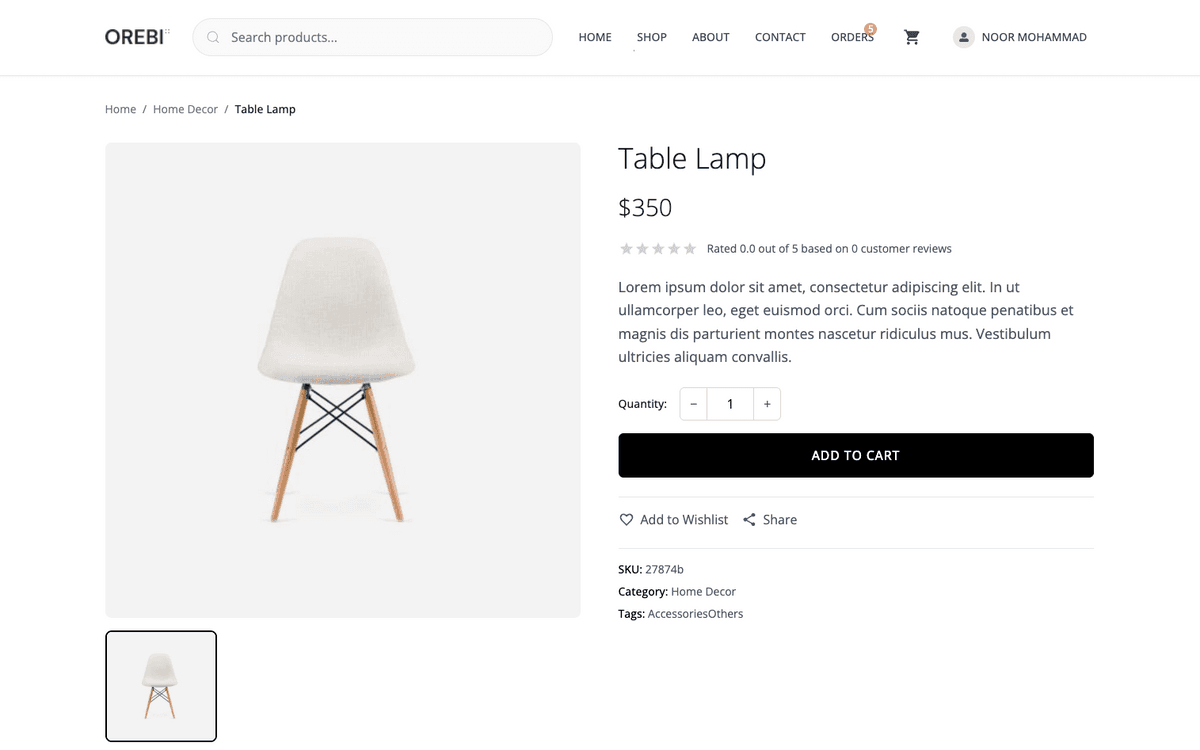1200x750 pixels.
Task: Click the Home Decor breadcrumb link
Action: (185, 109)
